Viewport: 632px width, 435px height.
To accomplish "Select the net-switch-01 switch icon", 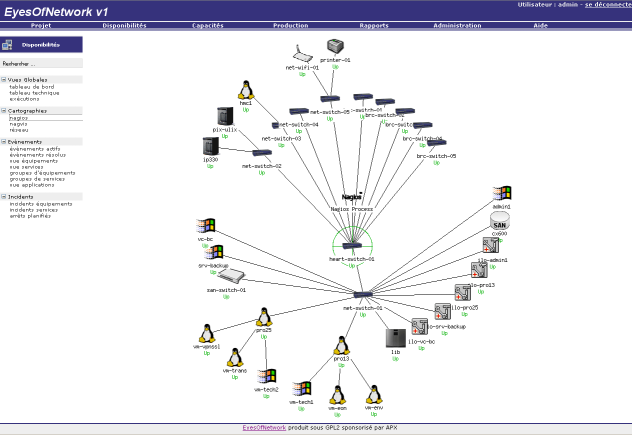I will [x=363, y=295].
